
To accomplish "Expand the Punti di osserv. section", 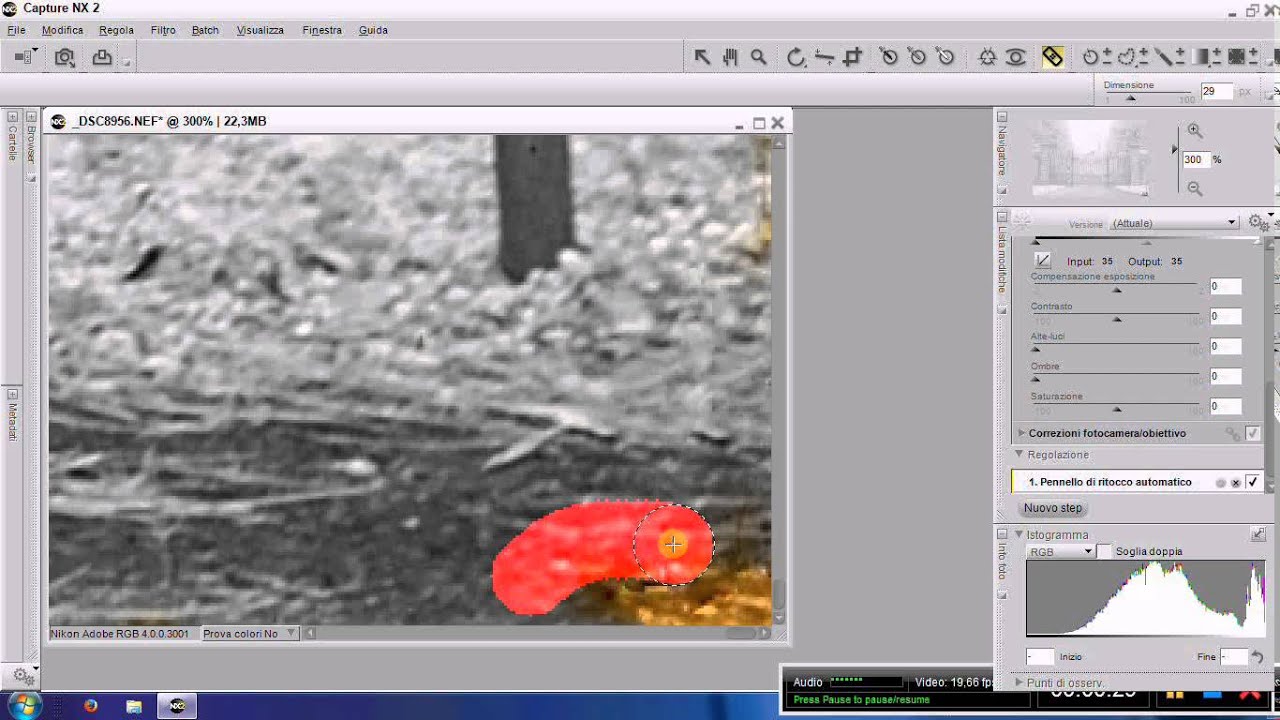I will pyautogui.click(x=1020, y=682).
